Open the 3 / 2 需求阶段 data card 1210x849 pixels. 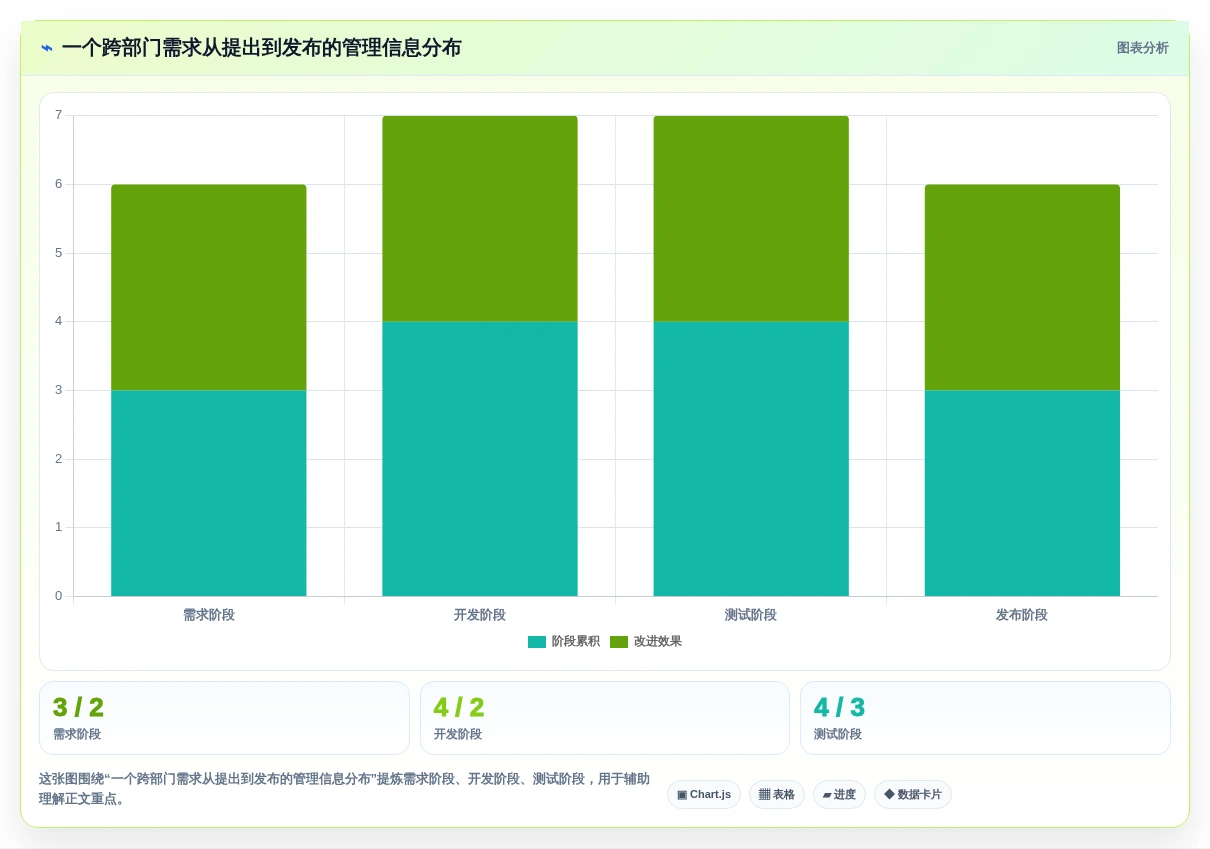224,718
